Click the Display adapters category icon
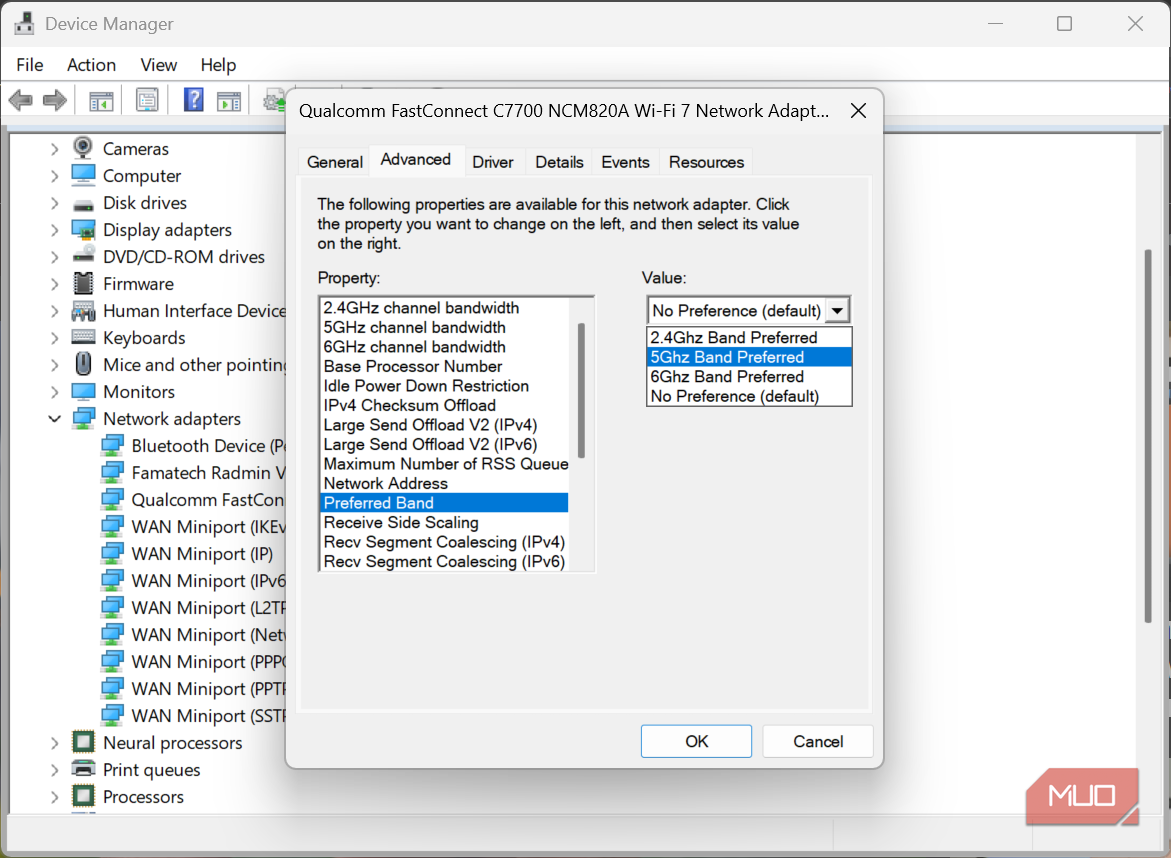Screen dimensions: 1171x858 point(83,229)
